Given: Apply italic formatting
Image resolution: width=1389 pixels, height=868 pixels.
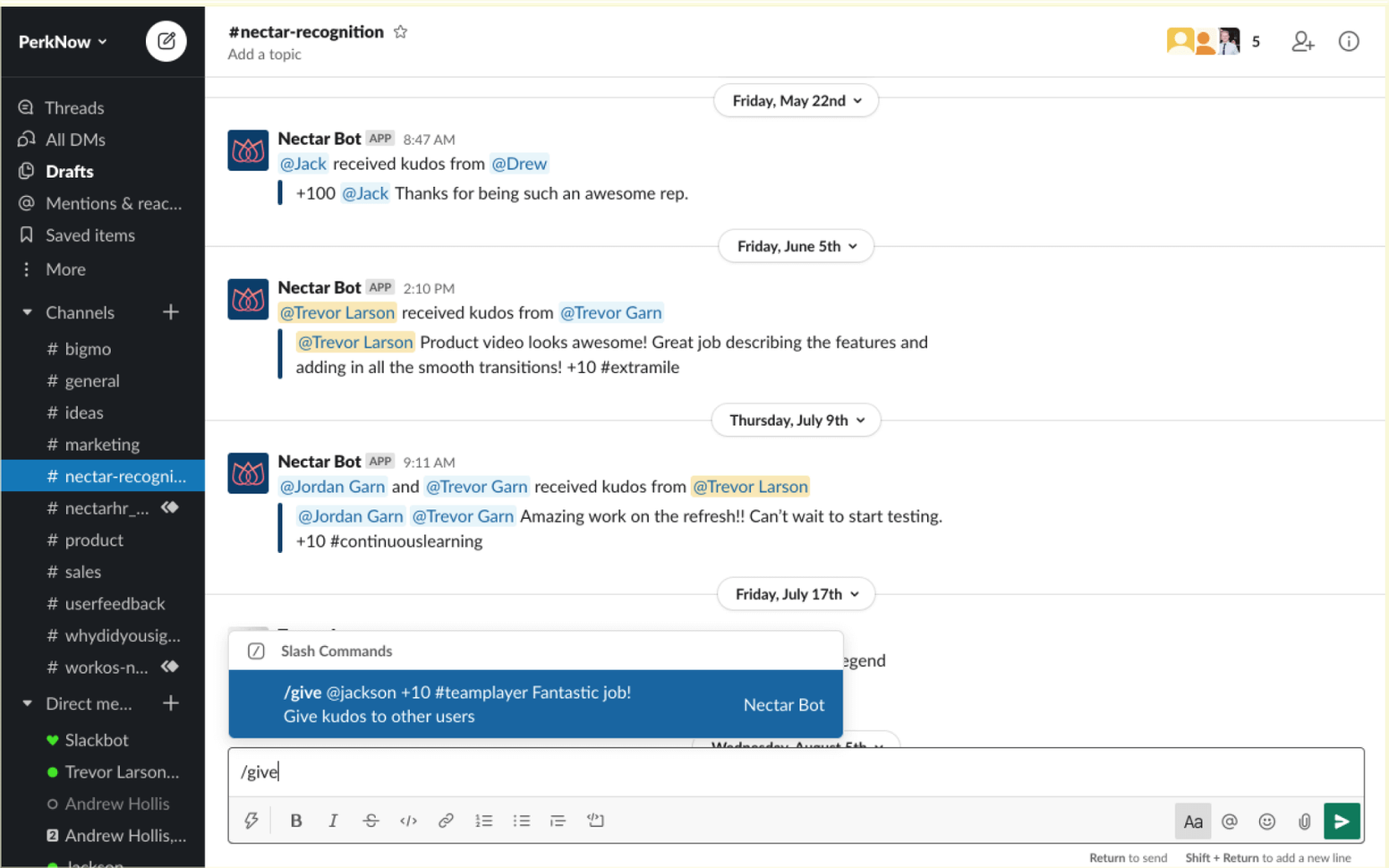Looking at the screenshot, I should pyautogui.click(x=333, y=821).
